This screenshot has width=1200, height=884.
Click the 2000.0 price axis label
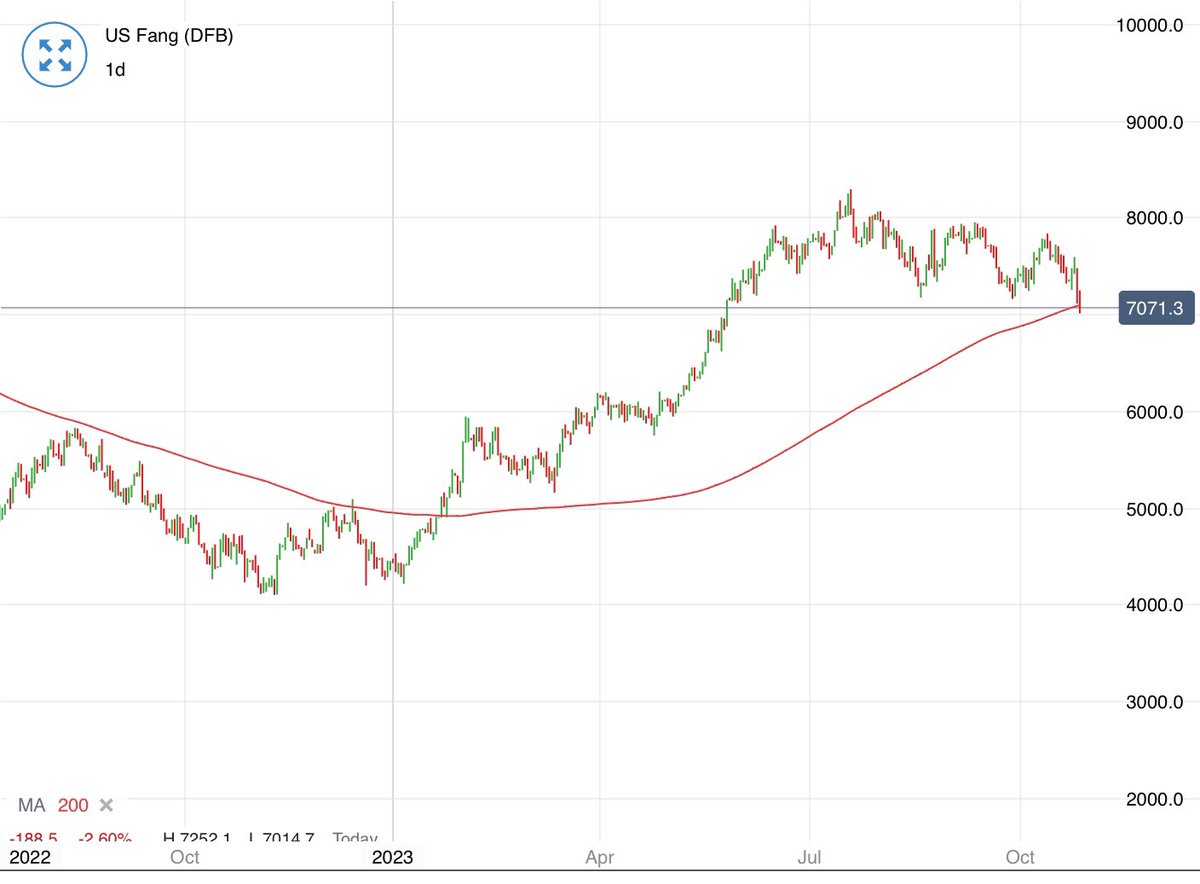[1155, 799]
